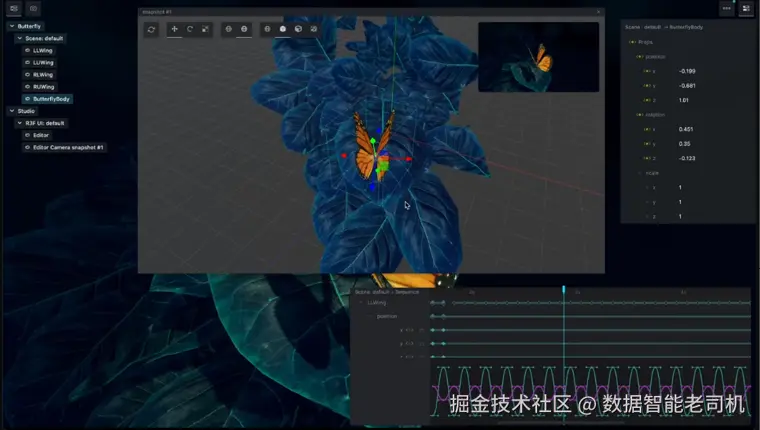Open the three-dots more menu
Screen dimensions: 760x430
(x=727, y=8)
